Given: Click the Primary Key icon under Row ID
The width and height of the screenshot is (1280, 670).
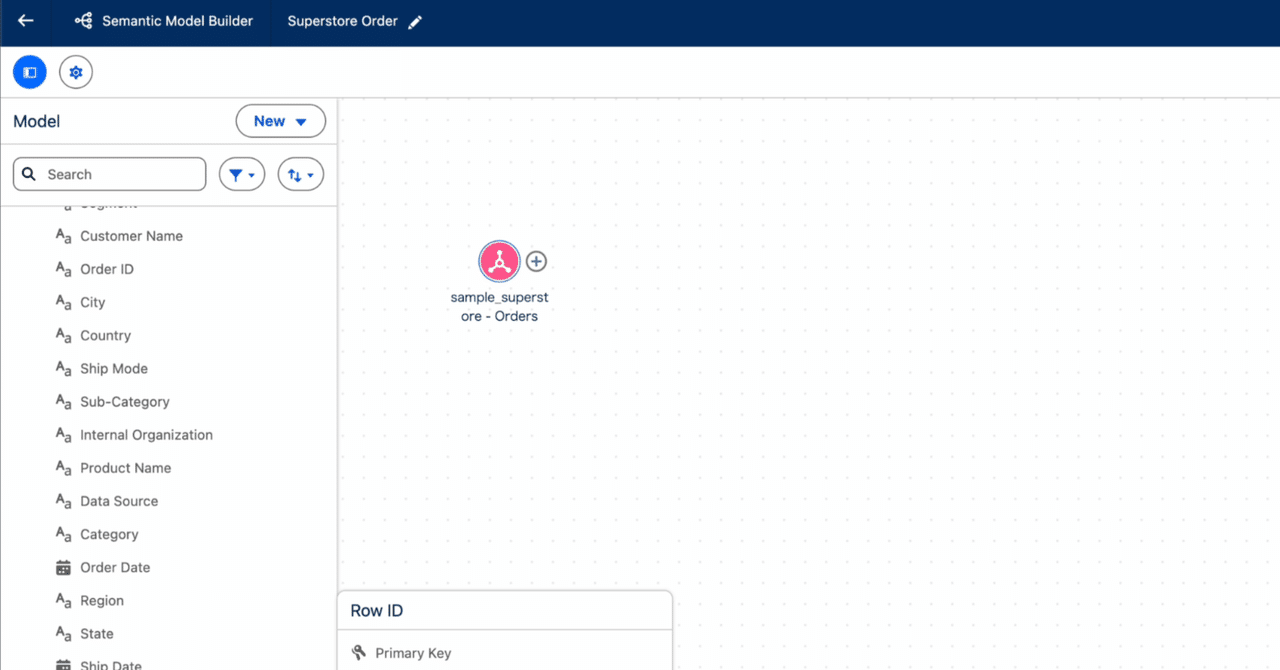Looking at the screenshot, I should coord(358,652).
